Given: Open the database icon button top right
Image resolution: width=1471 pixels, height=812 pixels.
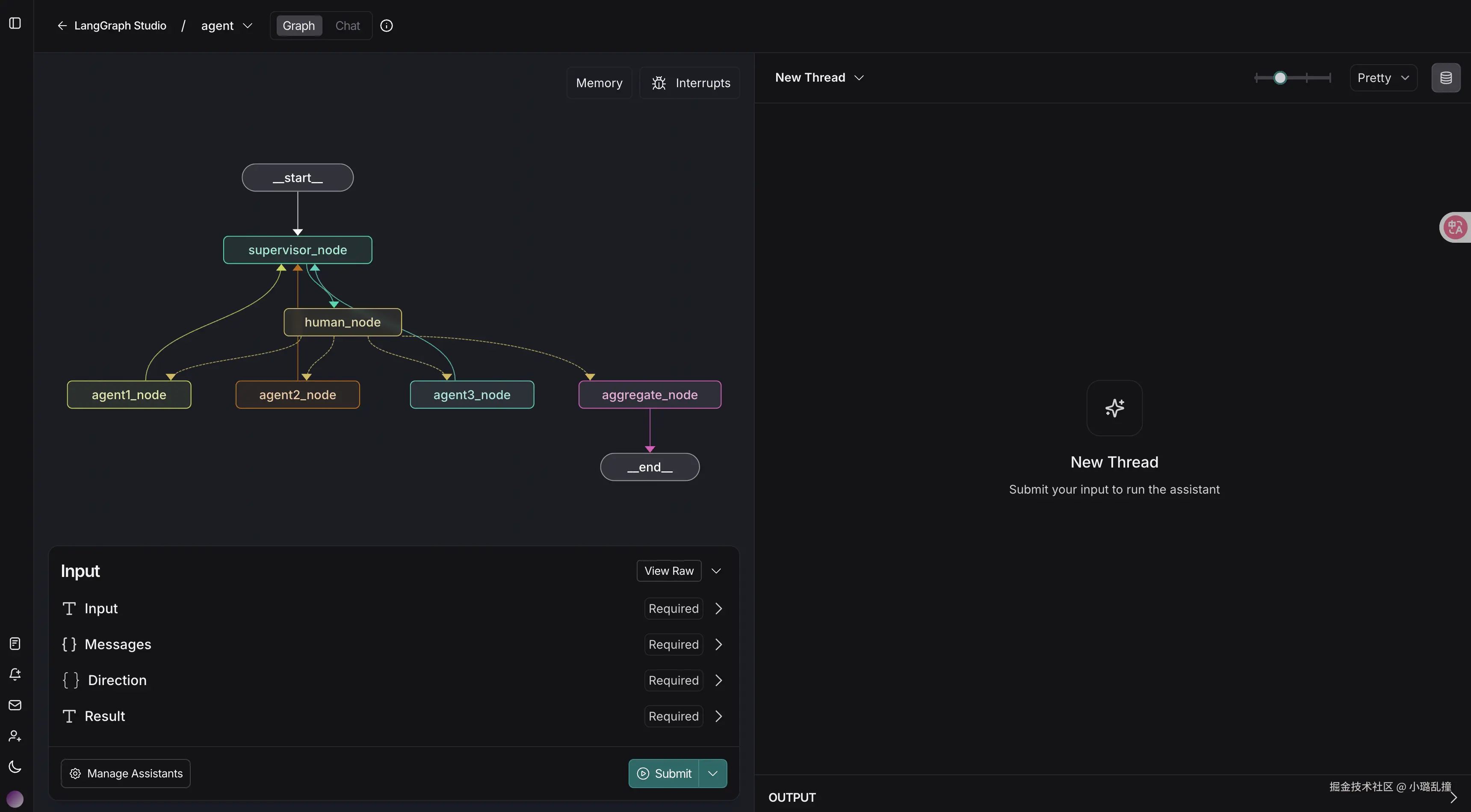Looking at the screenshot, I should pos(1445,78).
